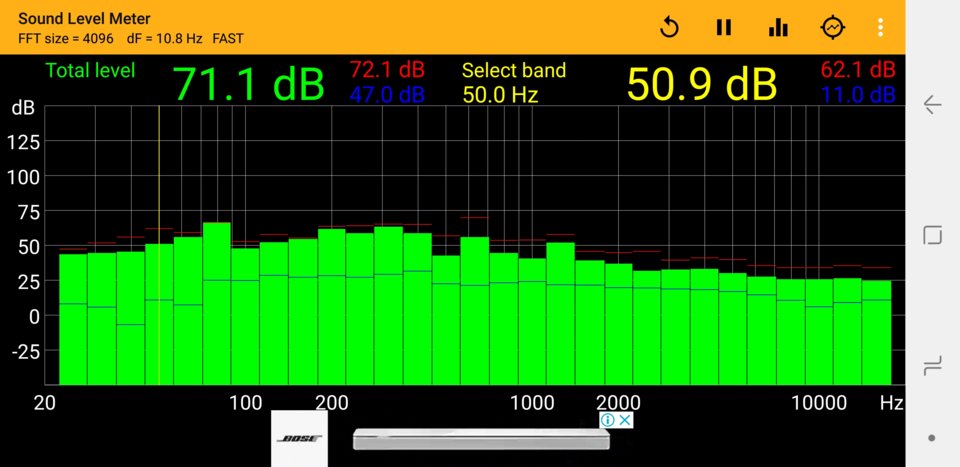Tap the calibration target icon
The width and height of the screenshot is (960, 467).
pyautogui.click(x=833, y=27)
